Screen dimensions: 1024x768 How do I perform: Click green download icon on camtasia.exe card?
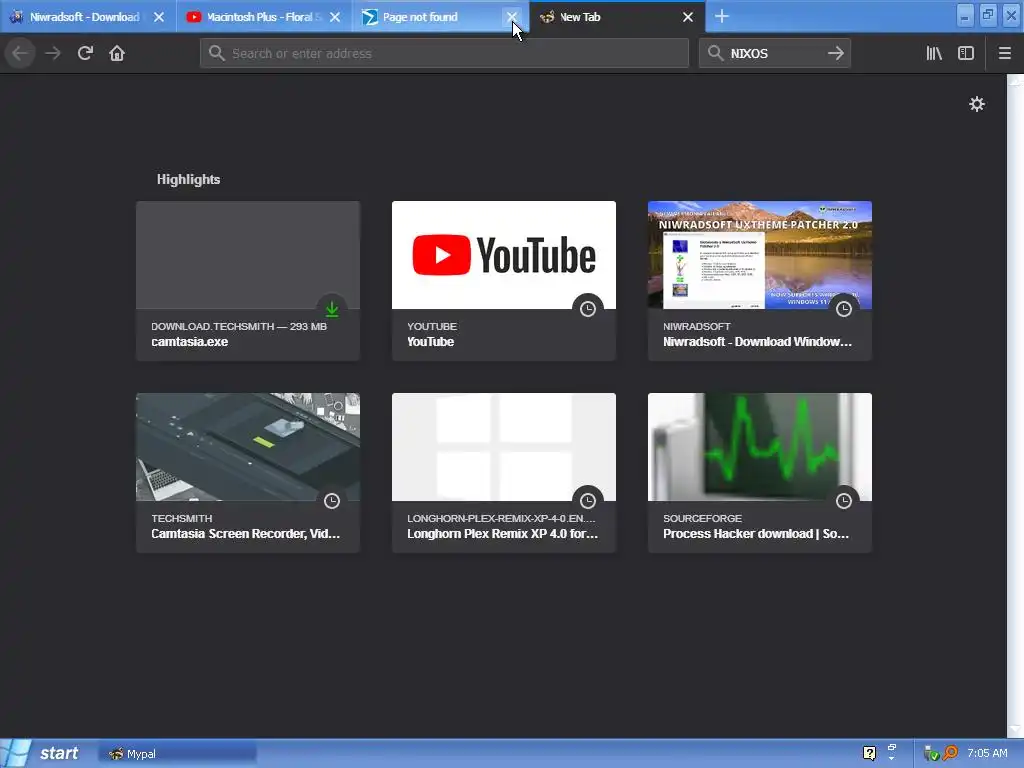tap(332, 309)
